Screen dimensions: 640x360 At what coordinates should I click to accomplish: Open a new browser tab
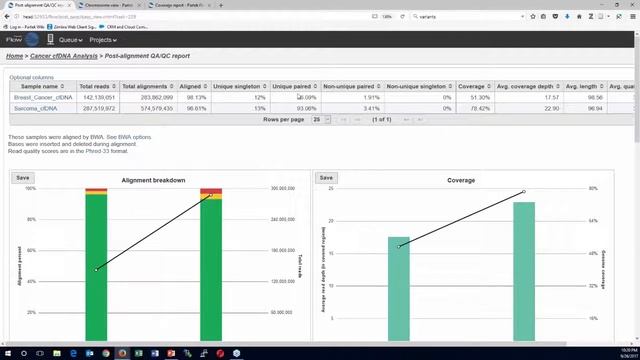(x=221, y=5)
